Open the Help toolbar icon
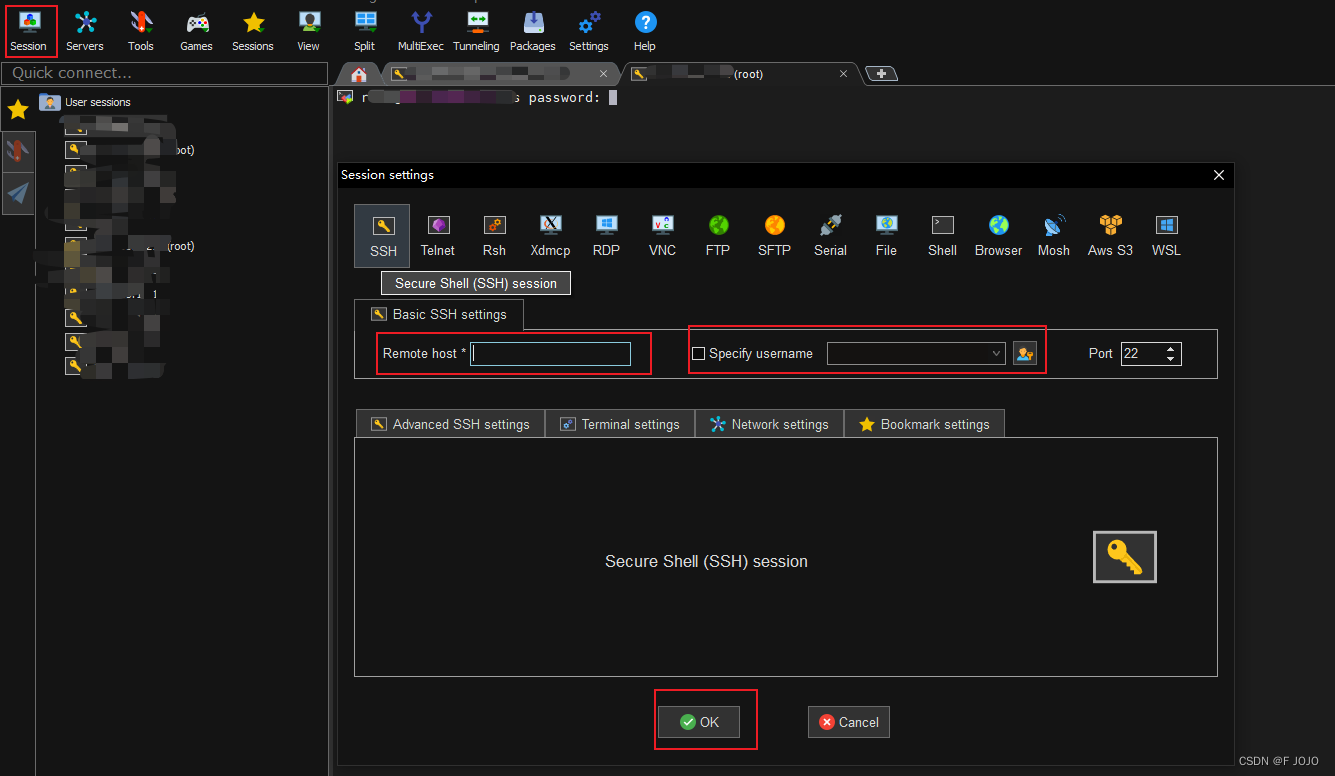The width and height of the screenshot is (1335, 776). pos(645,31)
